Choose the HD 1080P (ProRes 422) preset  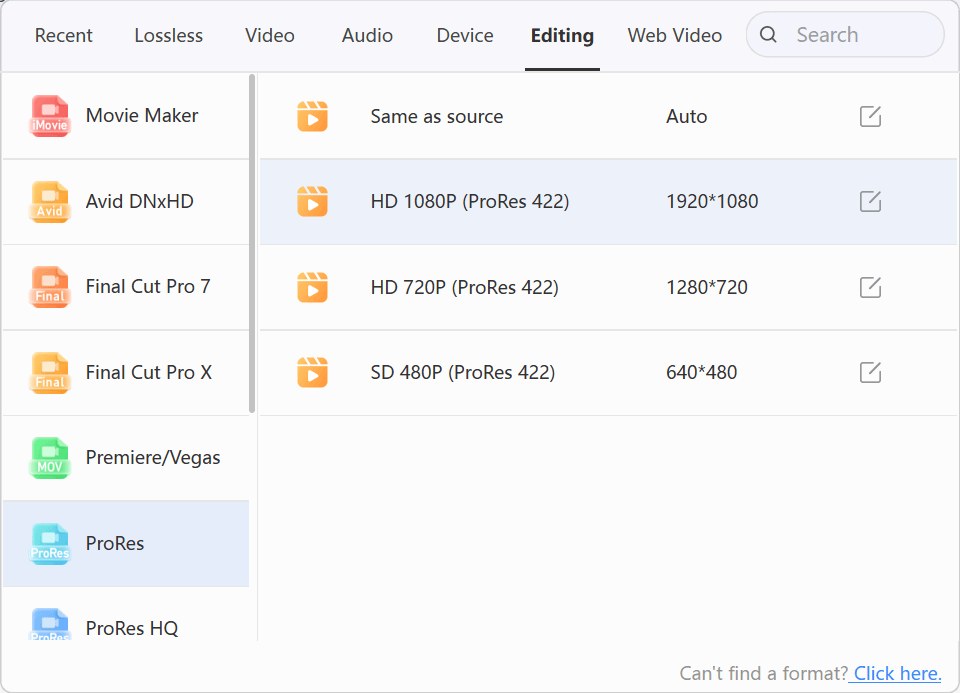pyautogui.click(x=608, y=201)
